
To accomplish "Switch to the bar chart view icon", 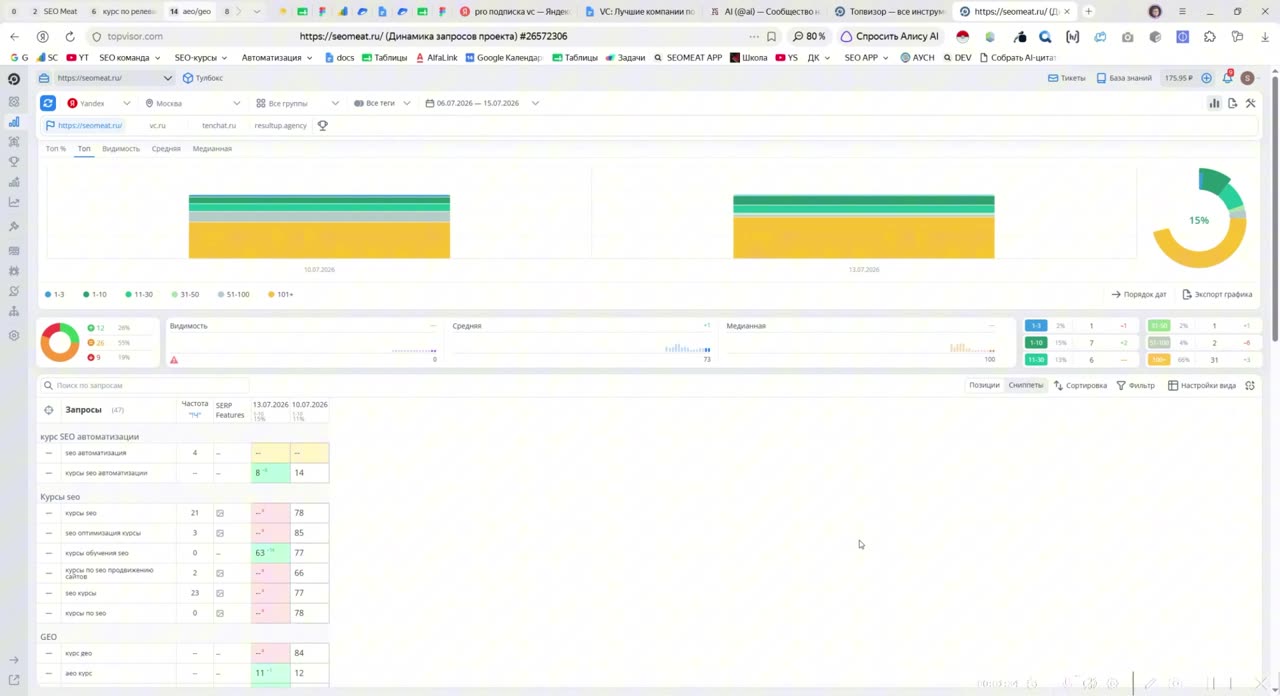I will pos(1214,103).
